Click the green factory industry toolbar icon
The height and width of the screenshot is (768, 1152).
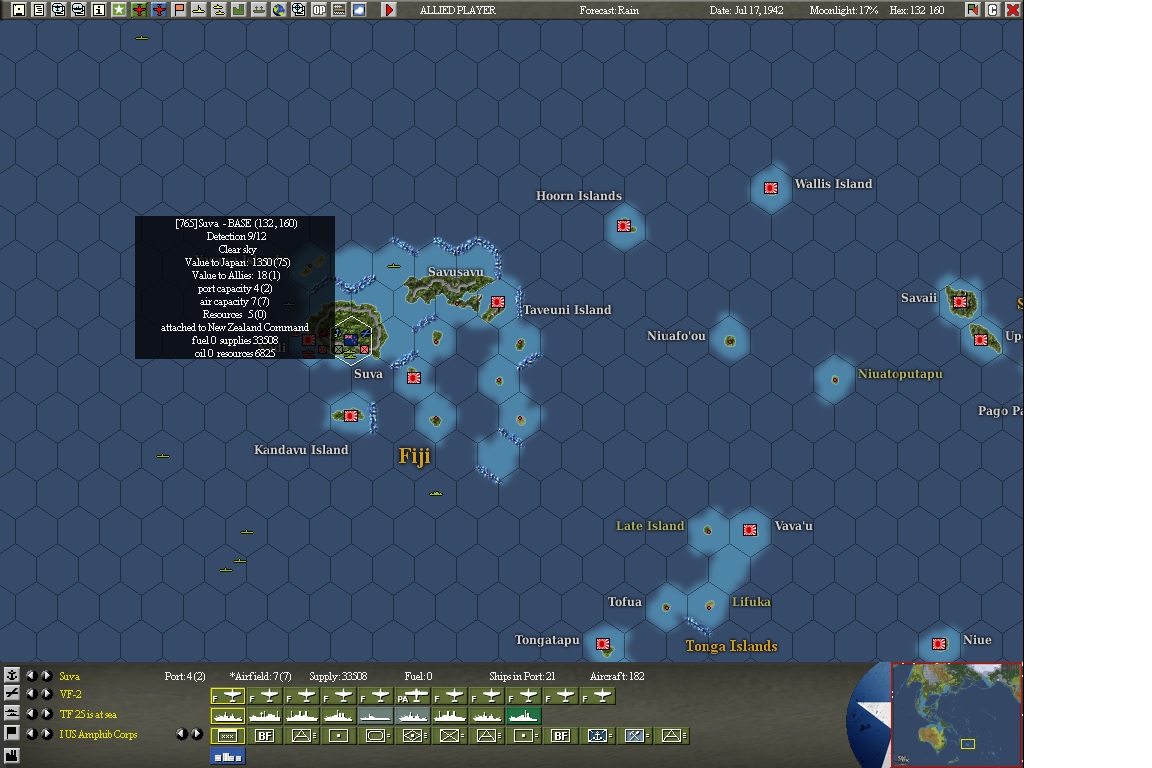(x=238, y=10)
